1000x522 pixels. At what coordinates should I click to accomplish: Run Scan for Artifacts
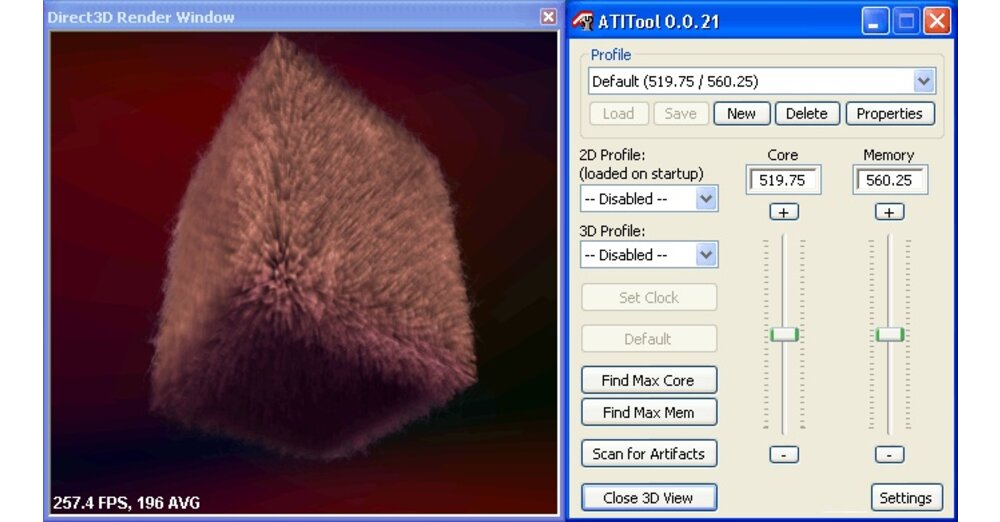(x=648, y=454)
